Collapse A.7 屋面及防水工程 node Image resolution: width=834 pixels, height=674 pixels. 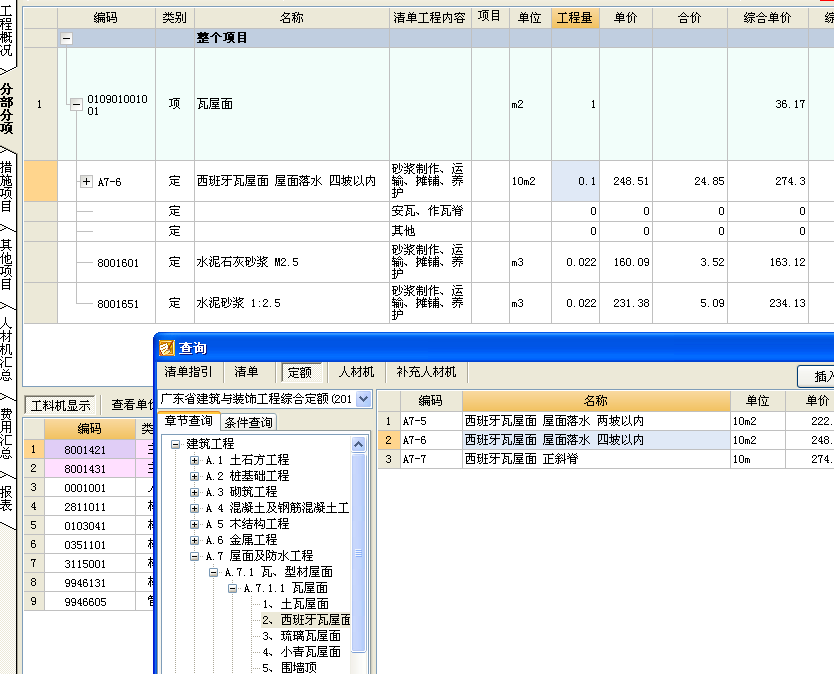coord(195,556)
